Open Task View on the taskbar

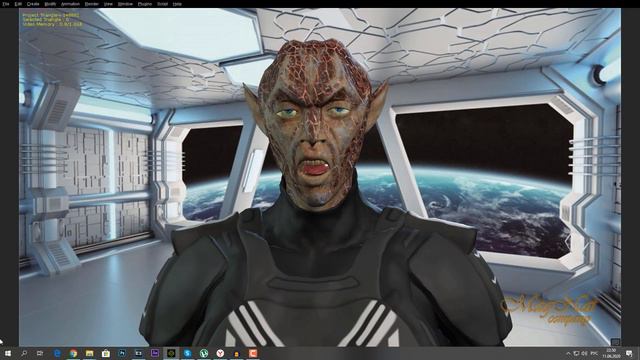coord(40,353)
